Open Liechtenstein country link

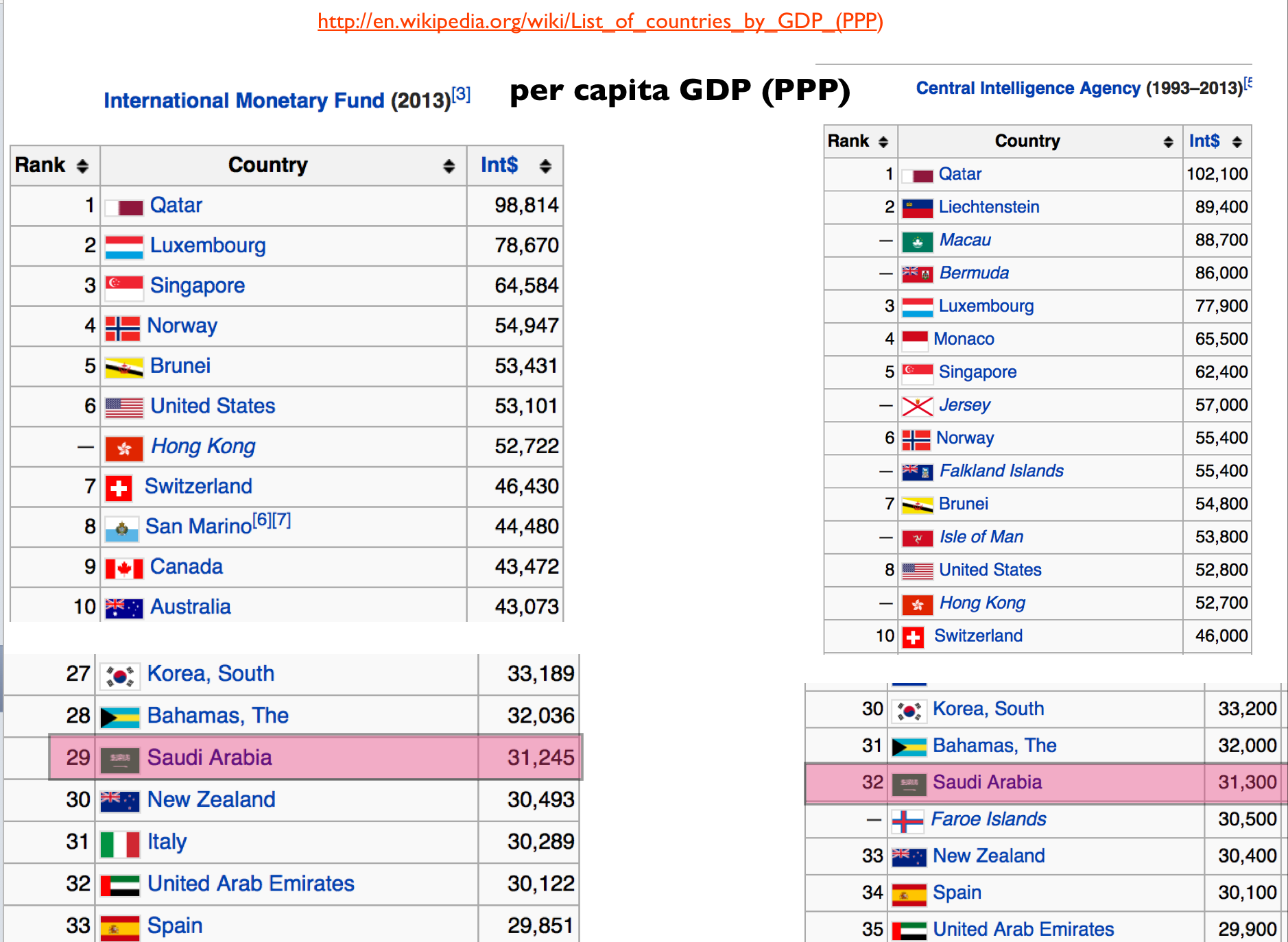(x=989, y=207)
